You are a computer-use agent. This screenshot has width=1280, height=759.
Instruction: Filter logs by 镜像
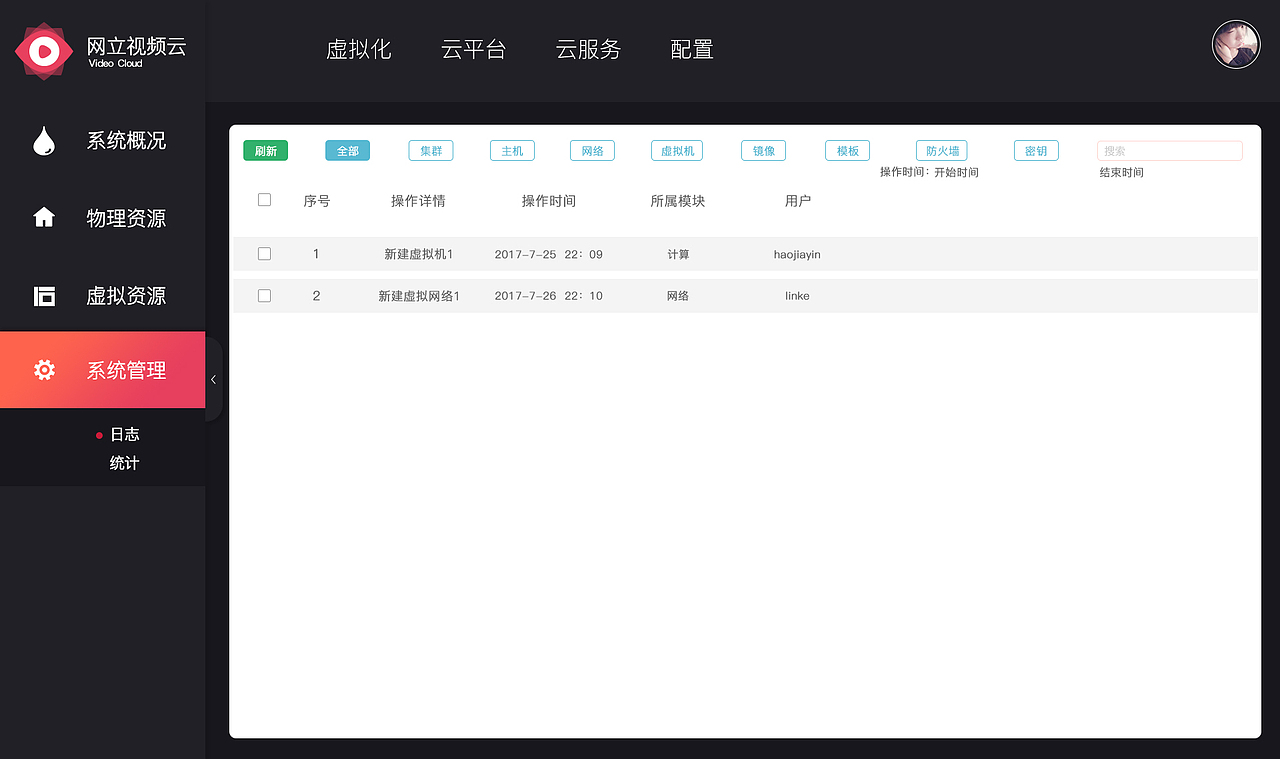tap(764, 151)
